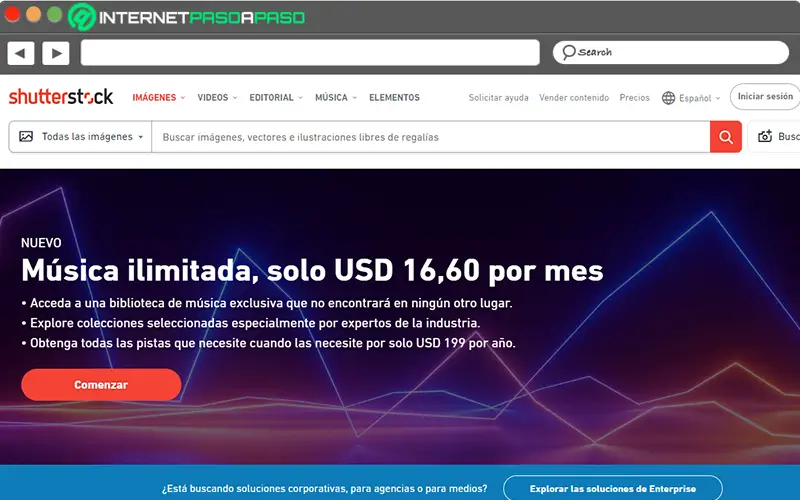This screenshot has height=500, width=800.
Task: Open the EDITORIAL menu
Action: [276, 97]
